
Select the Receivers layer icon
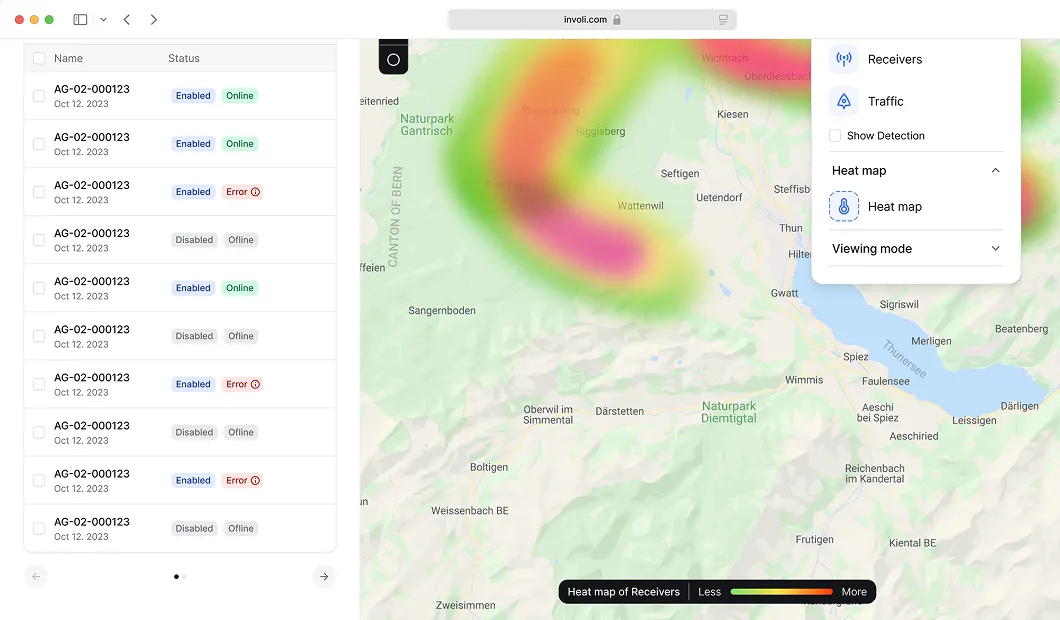[x=843, y=59]
